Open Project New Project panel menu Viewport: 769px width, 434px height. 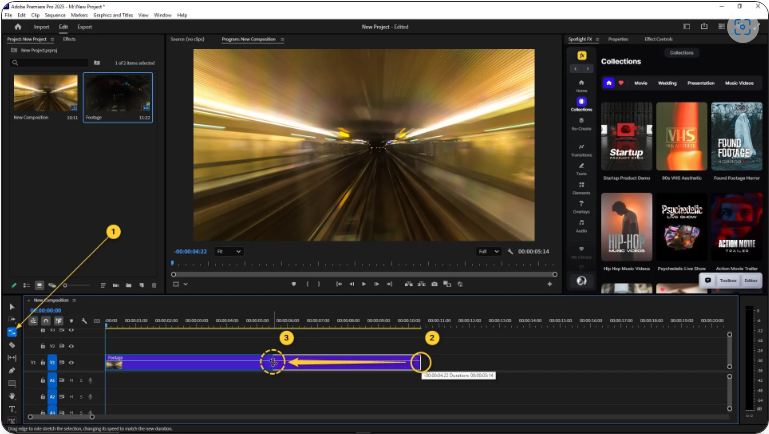coord(52,39)
